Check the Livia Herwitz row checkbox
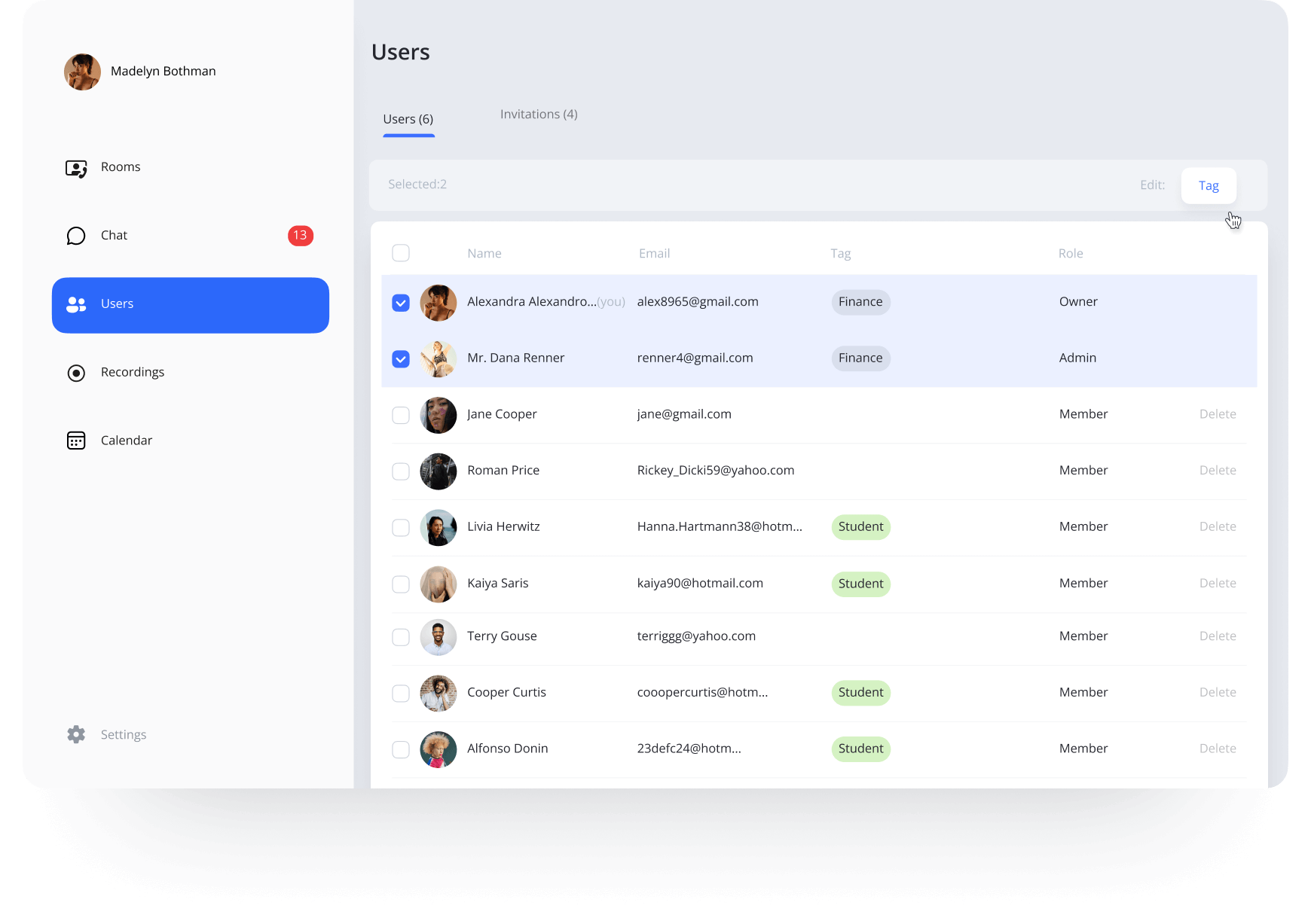The image size is (1311, 924). 401,528
